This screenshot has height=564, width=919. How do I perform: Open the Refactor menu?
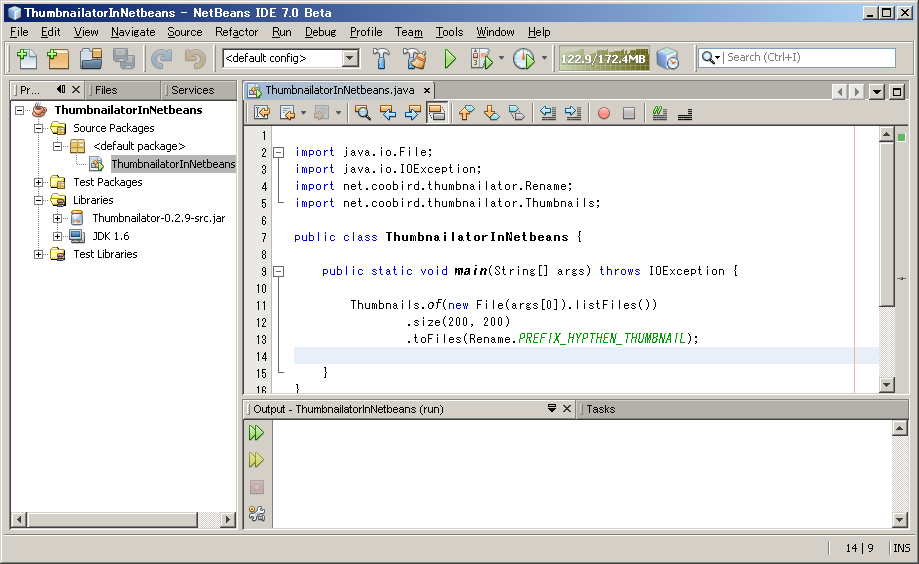(236, 32)
